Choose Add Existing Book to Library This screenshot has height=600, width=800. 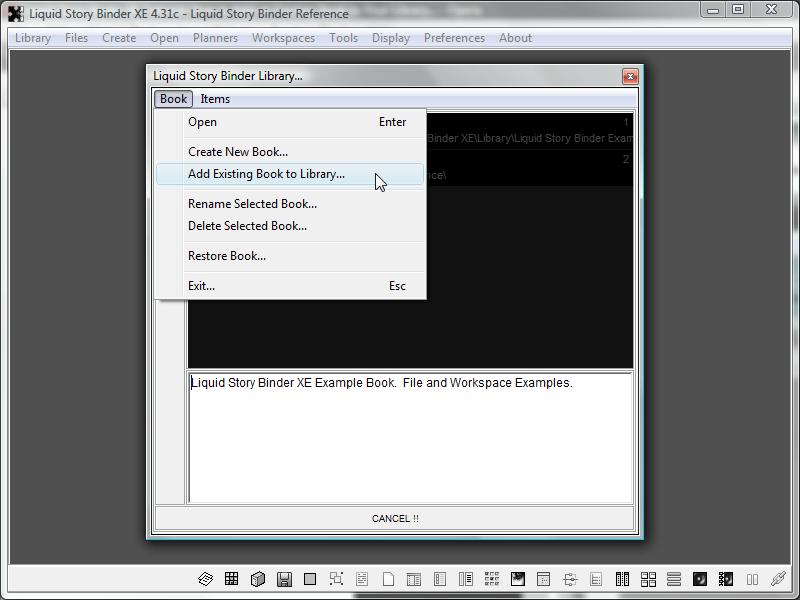266,174
